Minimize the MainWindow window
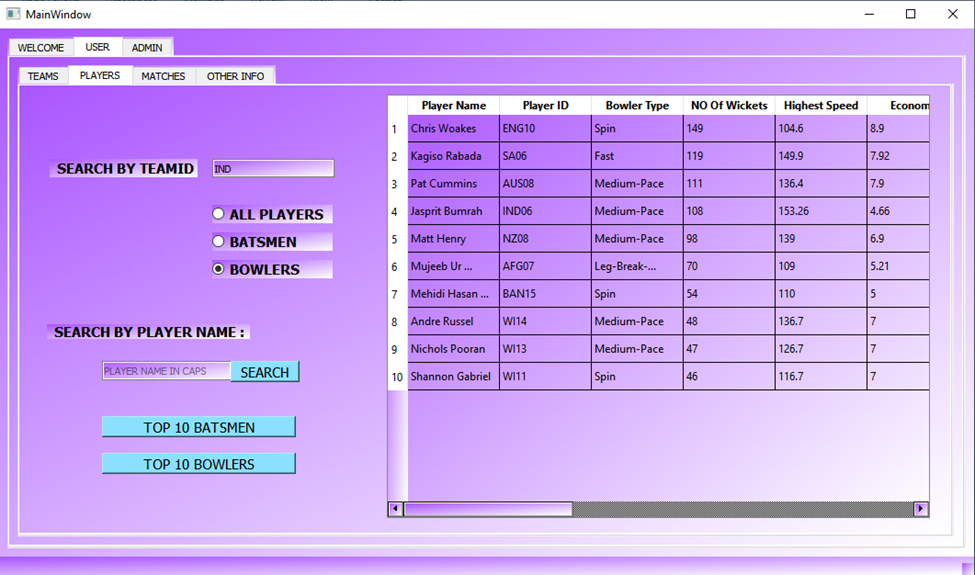 [x=869, y=14]
